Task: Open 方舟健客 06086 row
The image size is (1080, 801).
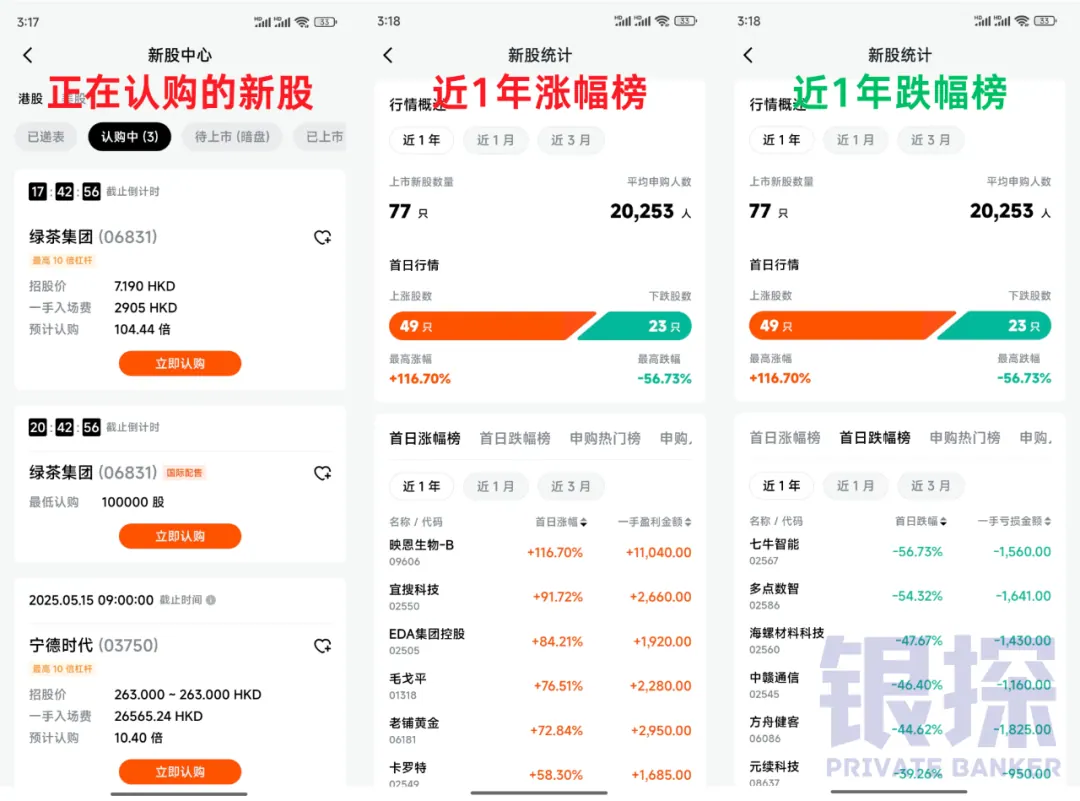Action: (900, 730)
